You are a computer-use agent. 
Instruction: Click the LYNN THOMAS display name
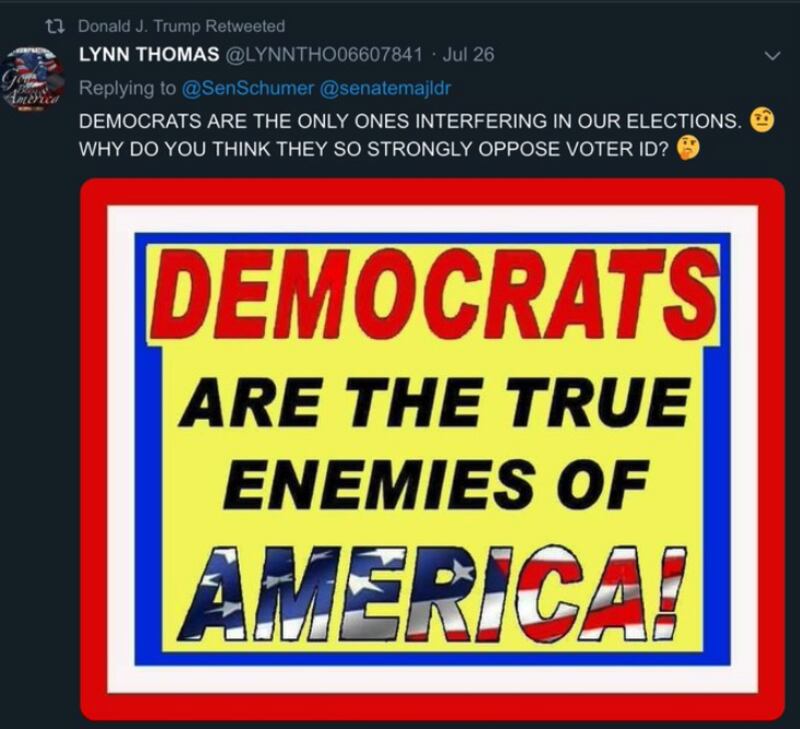click(x=149, y=55)
